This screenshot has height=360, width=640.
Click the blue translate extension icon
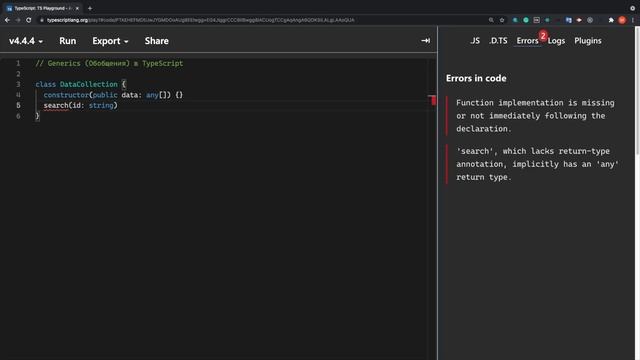(x=569, y=20)
